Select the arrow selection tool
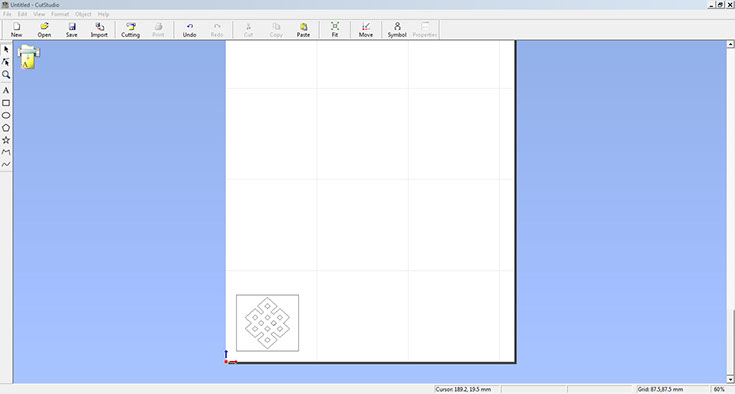The image size is (735, 394). (x=6, y=49)
